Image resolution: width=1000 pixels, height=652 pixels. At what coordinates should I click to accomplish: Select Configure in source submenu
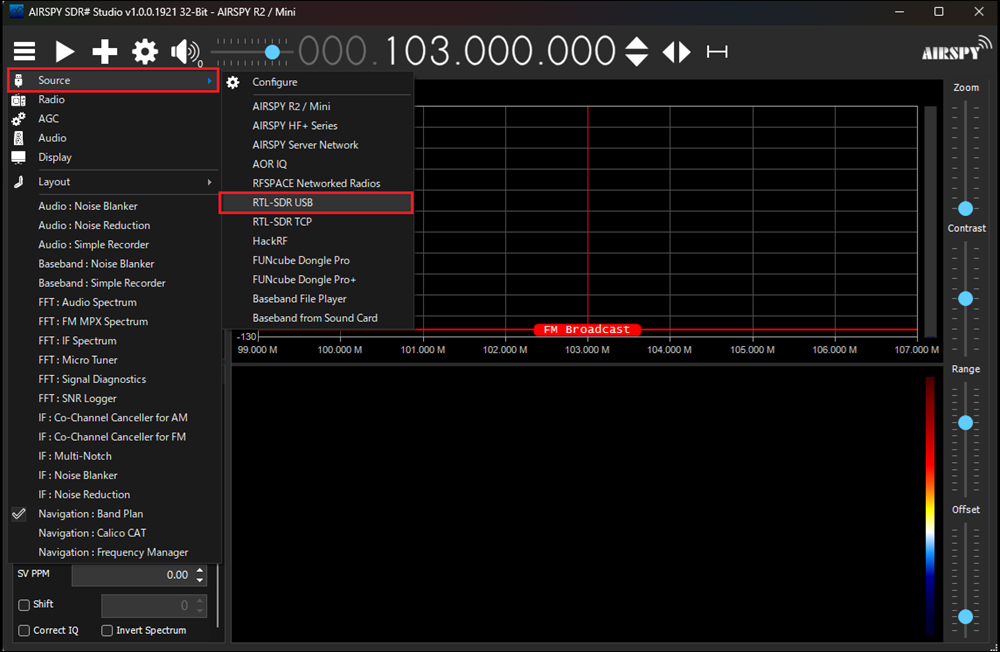[x=318, y=82]
